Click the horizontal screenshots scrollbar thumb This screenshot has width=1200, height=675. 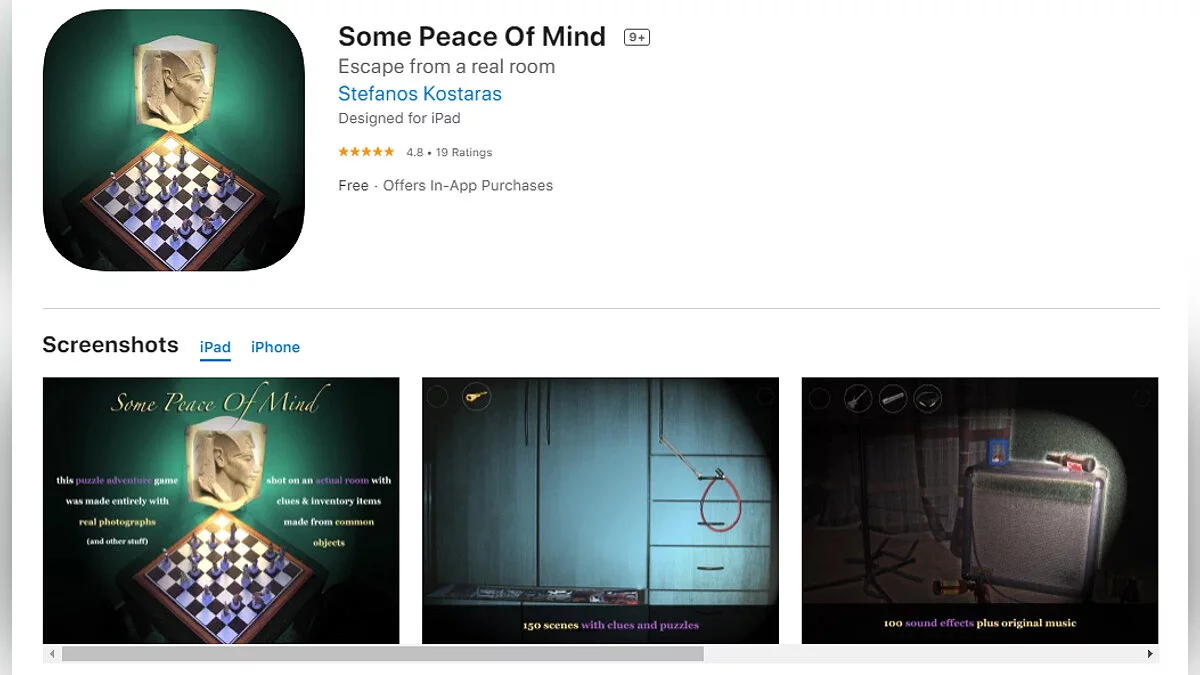382,654
